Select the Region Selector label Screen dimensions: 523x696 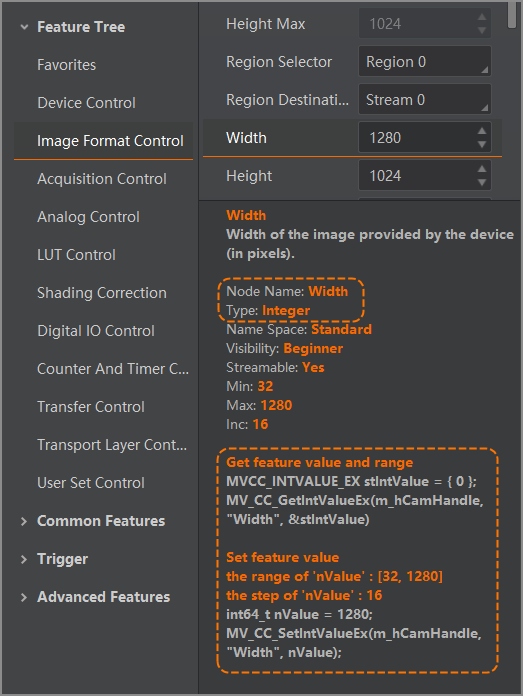(279, 62)
